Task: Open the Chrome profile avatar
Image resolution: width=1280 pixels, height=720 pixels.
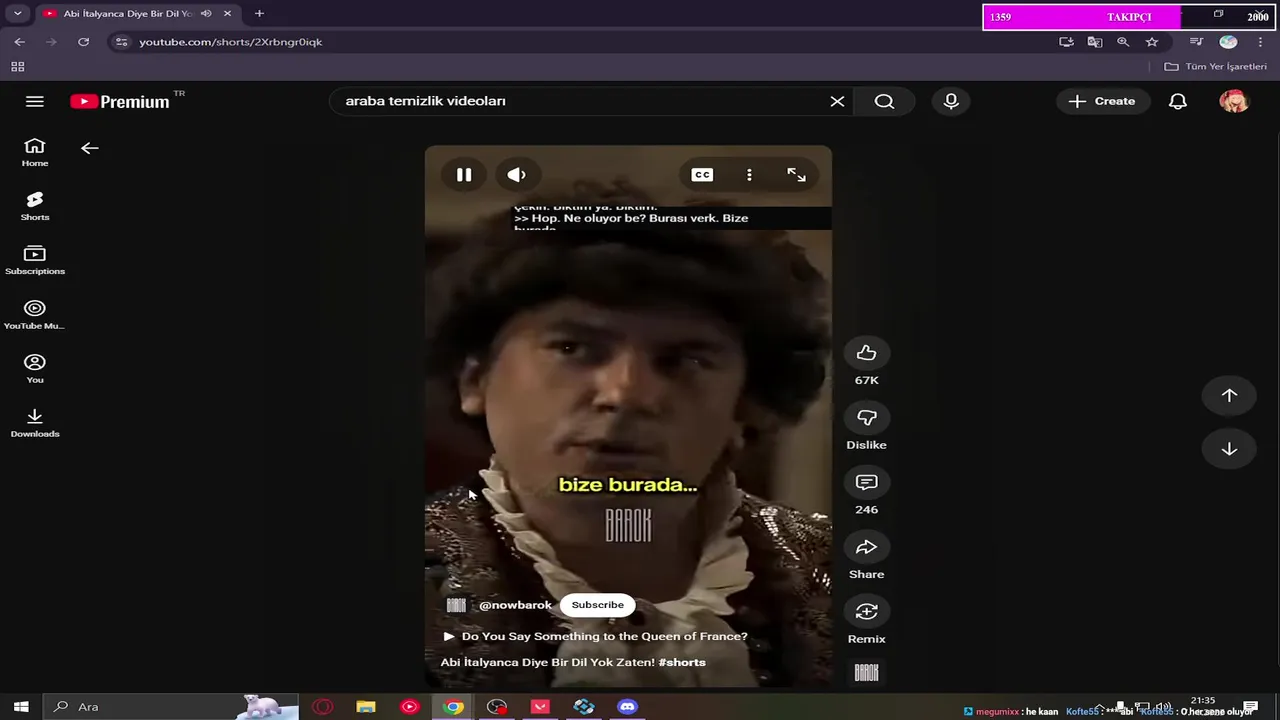Action: [1228, 42]
